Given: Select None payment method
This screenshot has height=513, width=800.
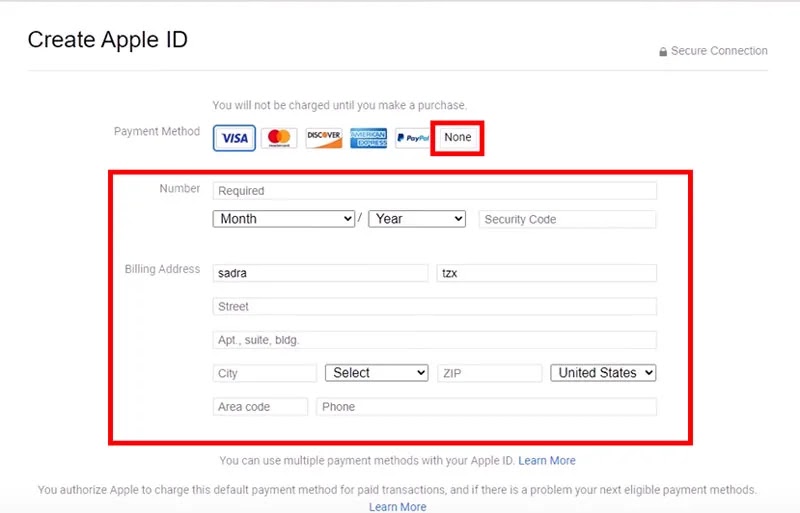Looking at the screenshot, I should (458, 137).
